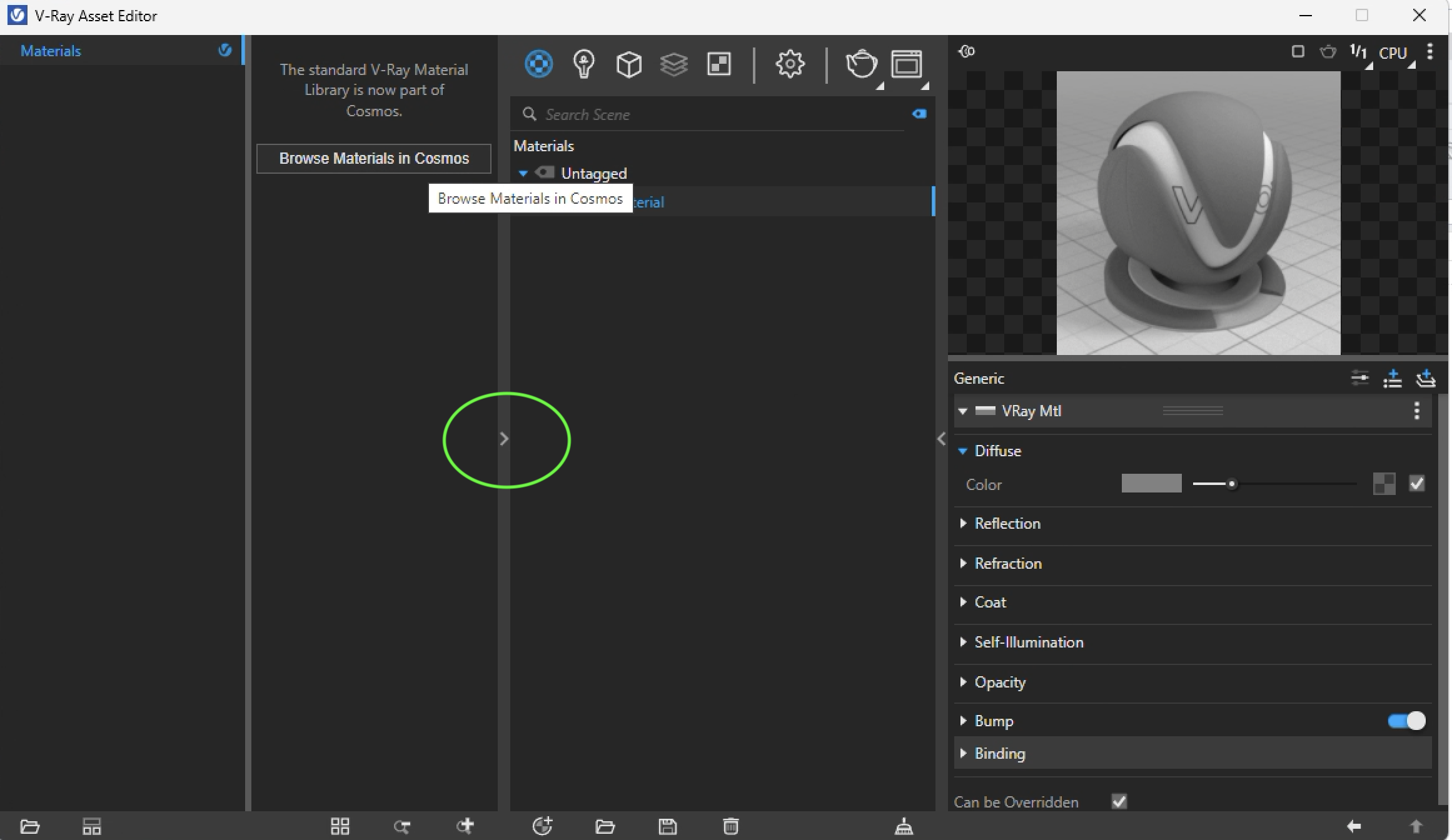Click the left arrow icon at bottom-right
The width and height of the screenshot is (1452, 840).
tap(1354, 826)
